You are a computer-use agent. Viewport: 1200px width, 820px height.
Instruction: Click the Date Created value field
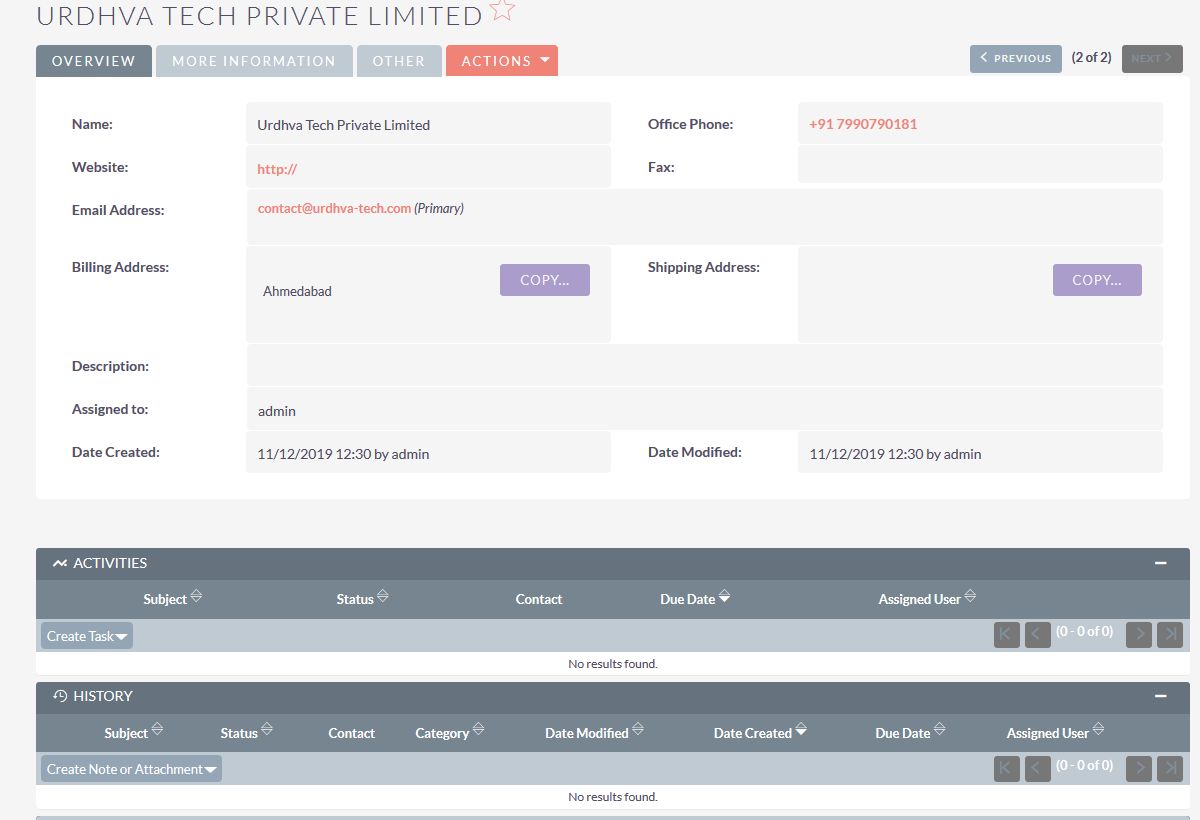428,452
